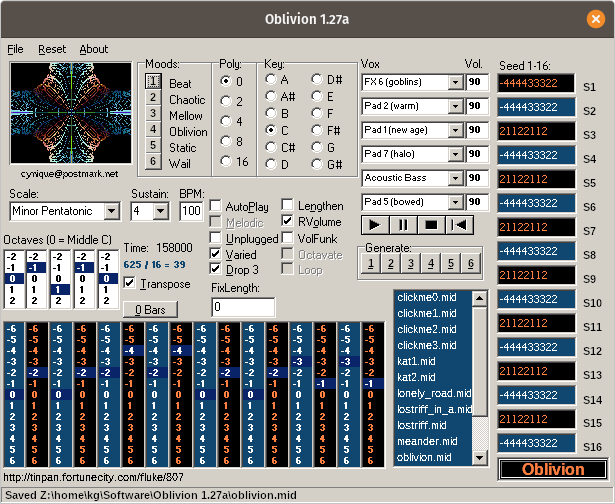
Task: Open the Pad 2 (warm) voice dropdown
Action: tap(455, 106)
